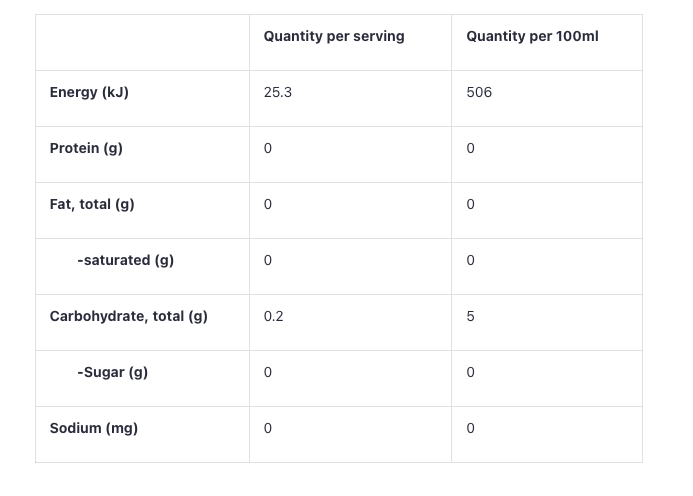This screenshot has height=496, width=693.
Task: Click the total fat per serving value
Action: (x=268, y=204)
